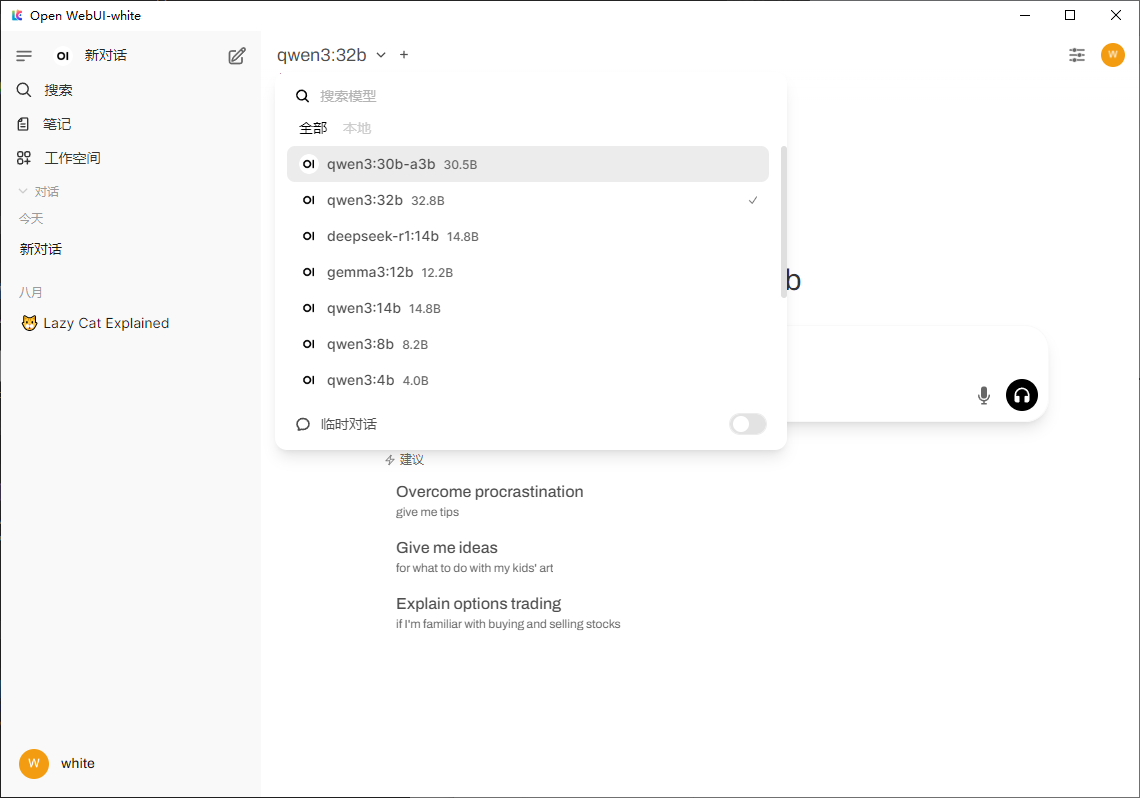Use the Explain options trading suggestion

click(x=507, y=613)
